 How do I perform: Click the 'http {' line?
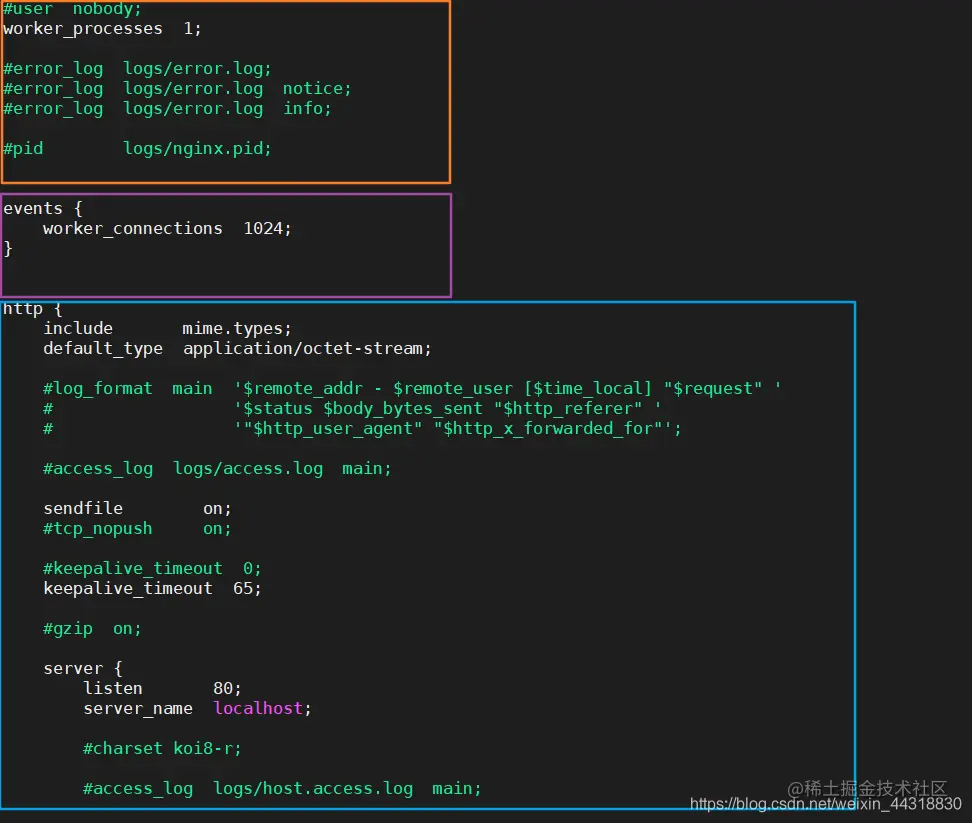click(x=33, y=309)
